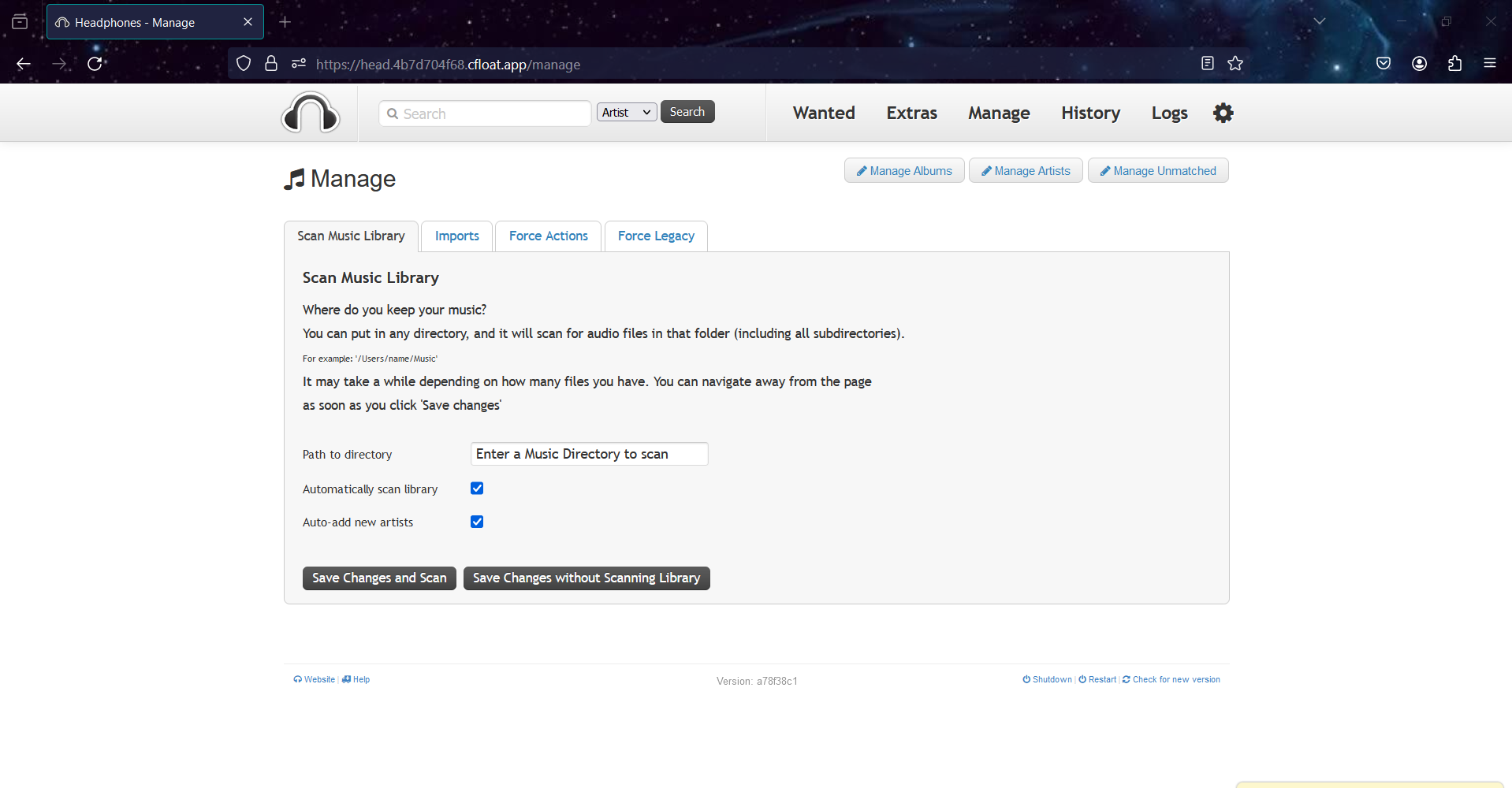Image resolution: width=1512 pixels, height=788 pixels.
Task: Open the Extras menu item
Action: 912,113
